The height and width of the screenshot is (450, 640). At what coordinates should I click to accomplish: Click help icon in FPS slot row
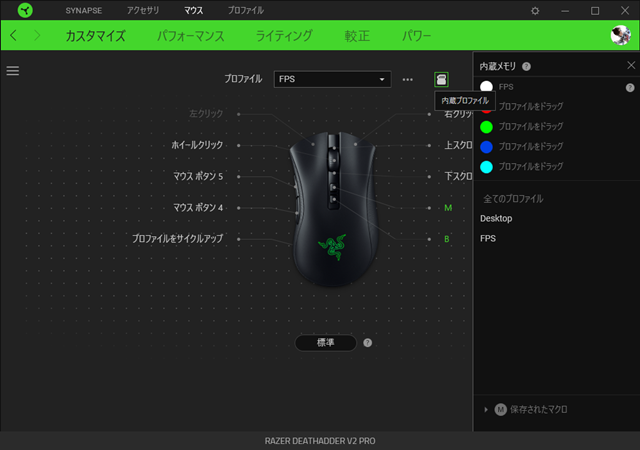click(x=630, y=87)
